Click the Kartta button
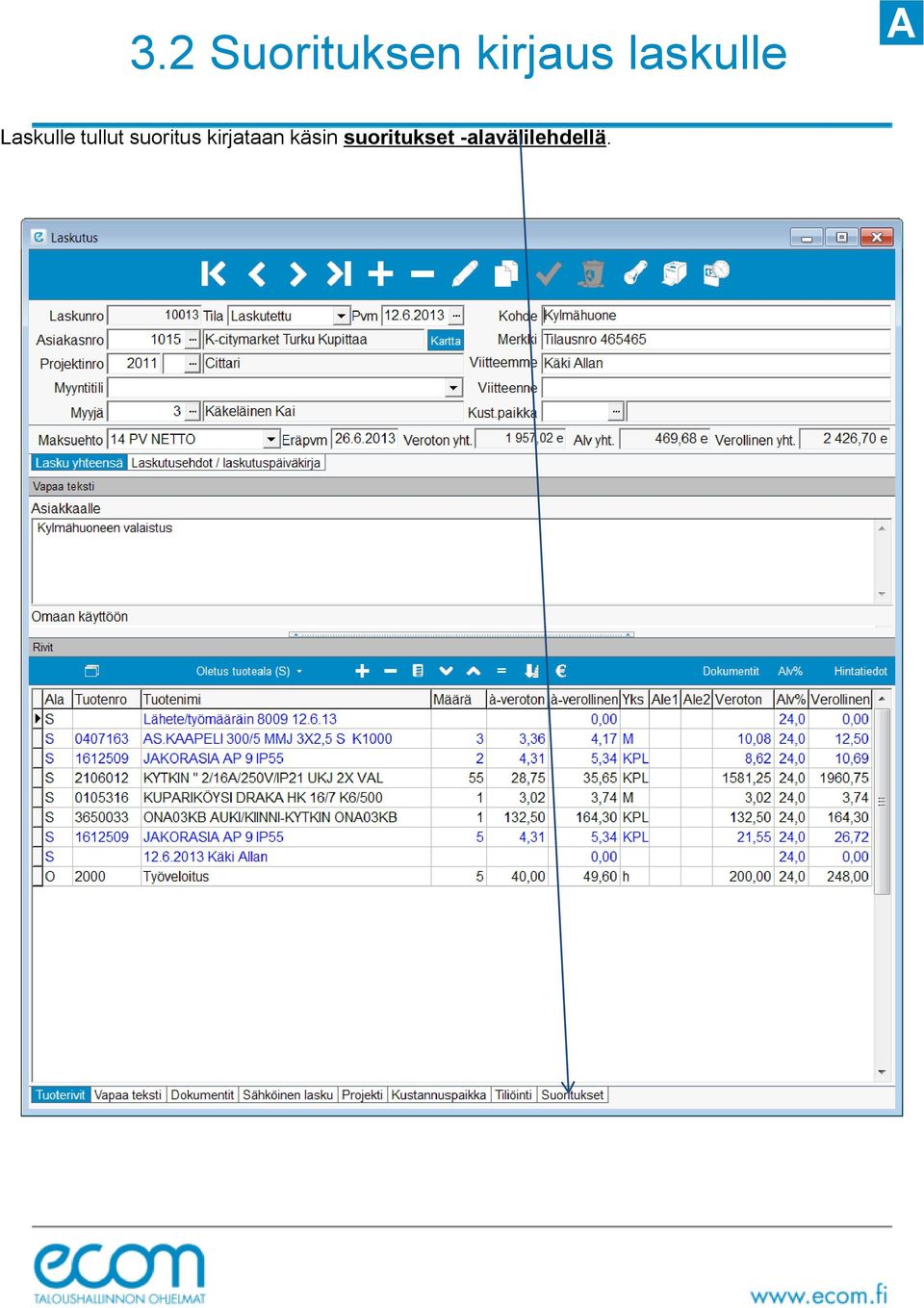Image resolution: width=924 pixels, height=1308 pixels. (x=446, y=341)
